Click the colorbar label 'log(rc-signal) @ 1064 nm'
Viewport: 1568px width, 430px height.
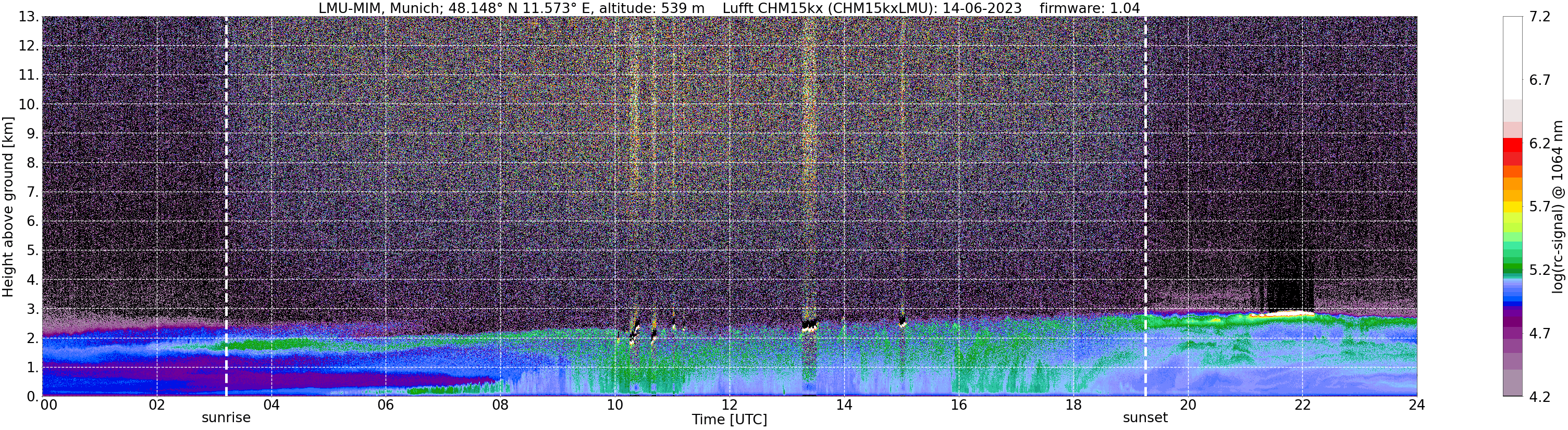coord(1558,207)
